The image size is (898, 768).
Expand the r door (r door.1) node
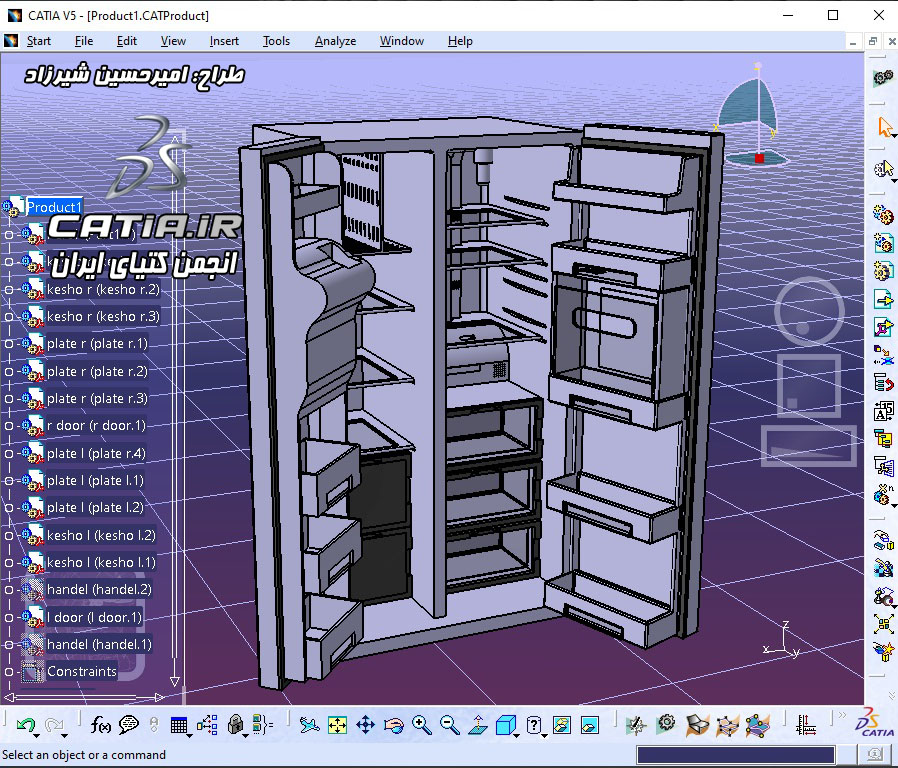pyautogui.click(x=9, y=426)
